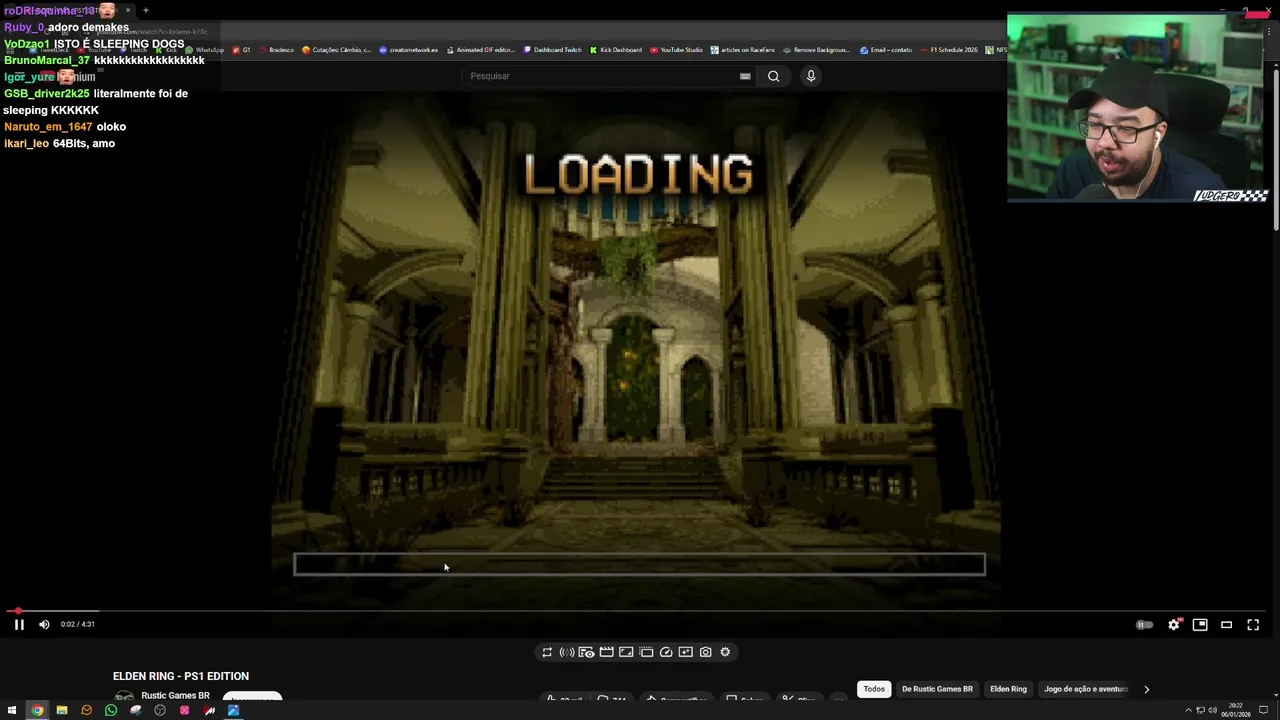The width and height of the screenshot is (1280, 720).
Task: Select the Jogo de ação e aventura chip
Action: click(x=1085, y=689)
